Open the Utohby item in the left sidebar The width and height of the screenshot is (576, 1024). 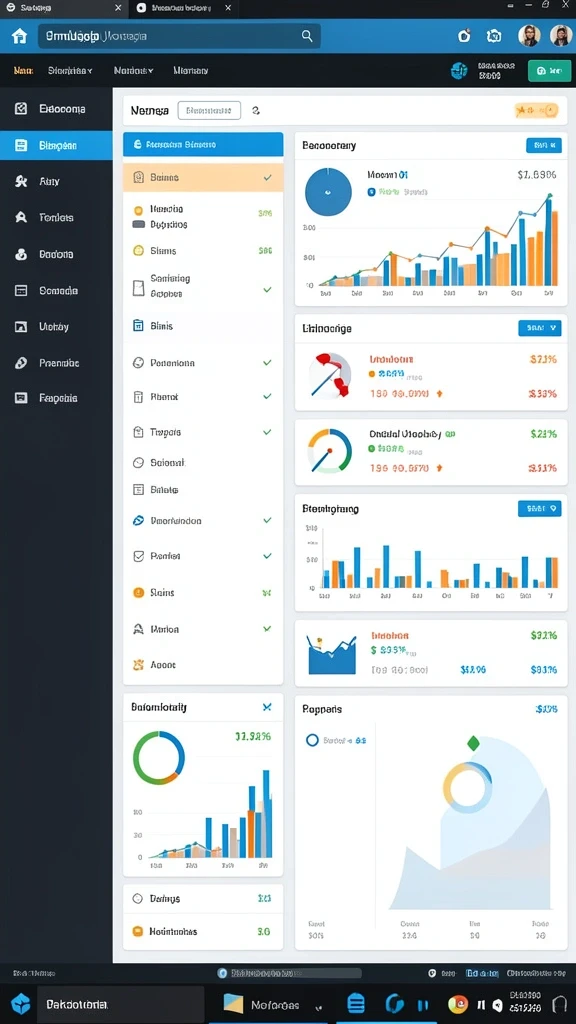(56, 327)
